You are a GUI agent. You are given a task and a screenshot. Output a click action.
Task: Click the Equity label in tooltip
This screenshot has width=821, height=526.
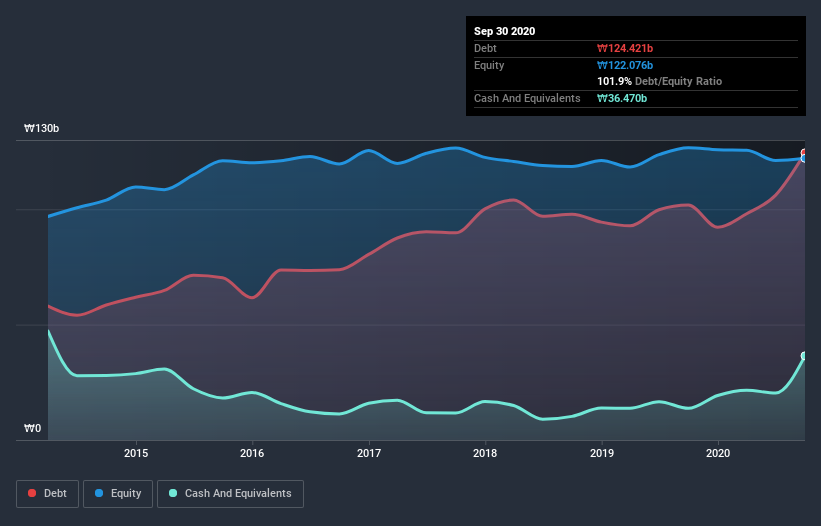489,65
